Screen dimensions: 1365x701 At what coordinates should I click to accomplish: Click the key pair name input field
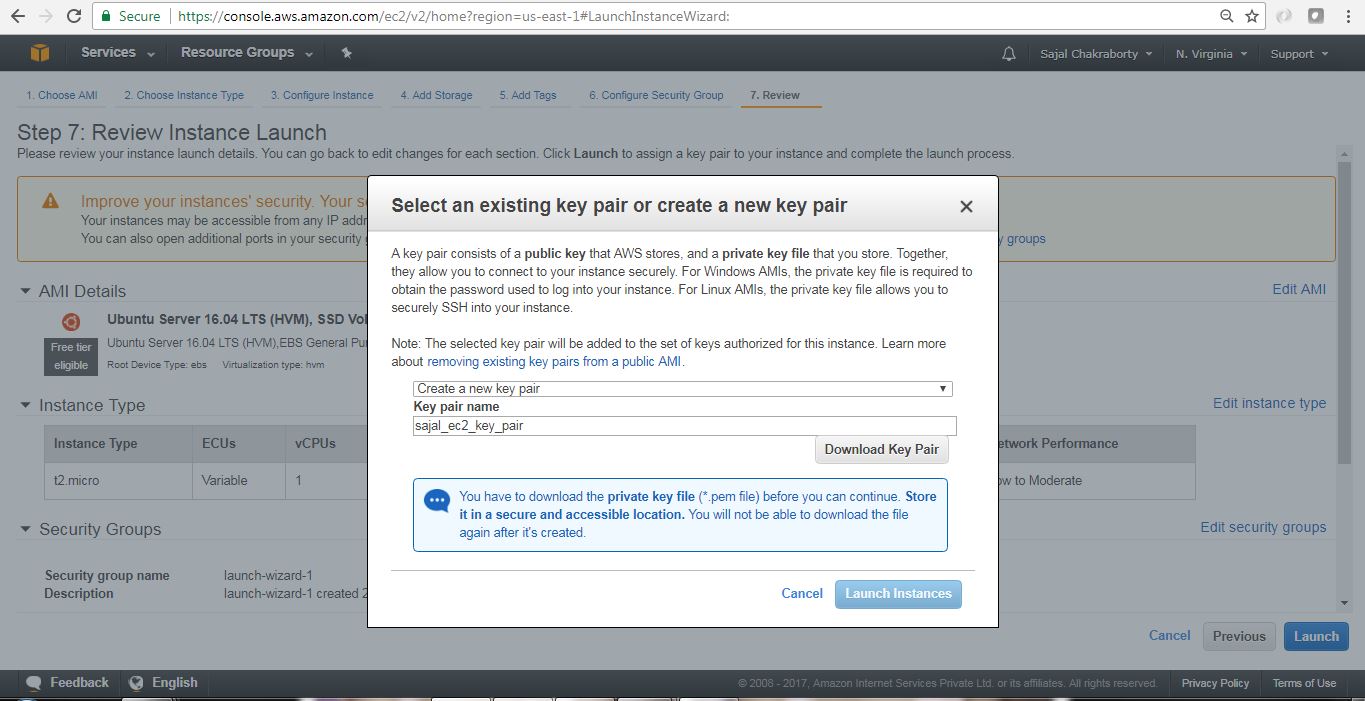click(683, 425)
